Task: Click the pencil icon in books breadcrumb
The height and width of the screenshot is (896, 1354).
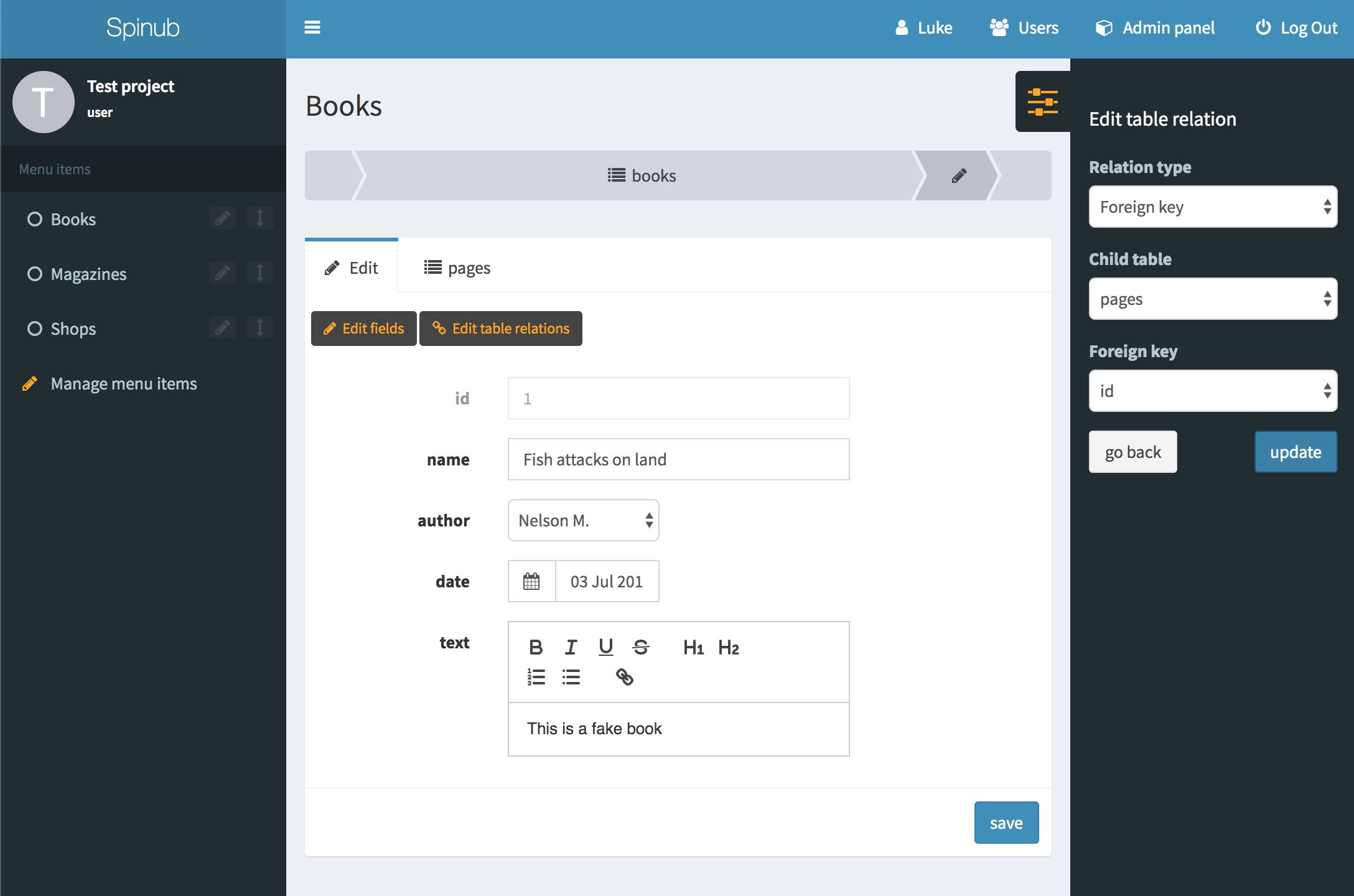Action: click(959, 175)
